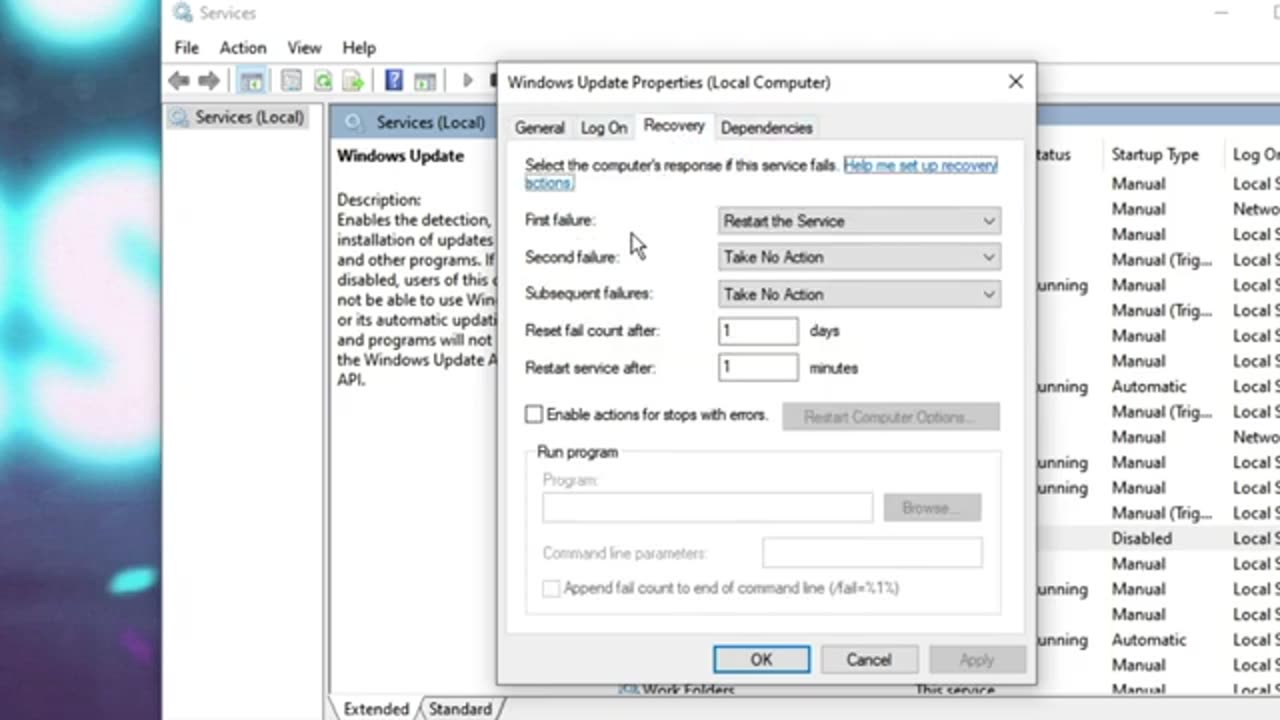
Task: Open the Help menu
Action: (x=359, y=47)
